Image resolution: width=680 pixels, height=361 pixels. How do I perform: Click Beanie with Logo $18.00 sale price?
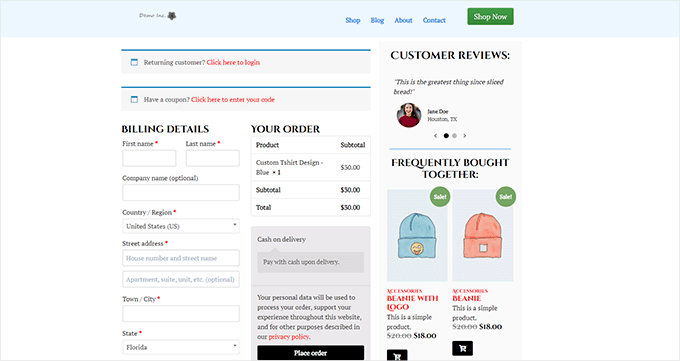pyautogui.click(x=425, y=336)
